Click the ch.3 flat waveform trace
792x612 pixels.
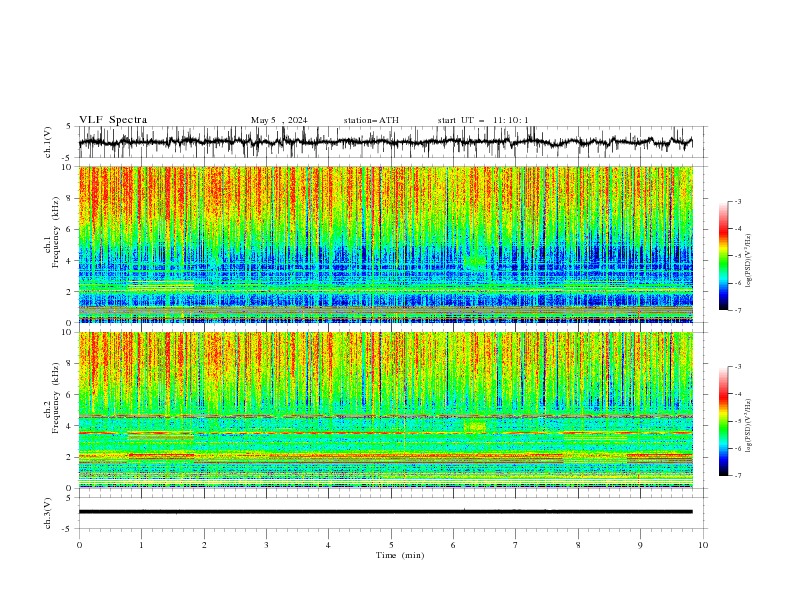(385, 512)
